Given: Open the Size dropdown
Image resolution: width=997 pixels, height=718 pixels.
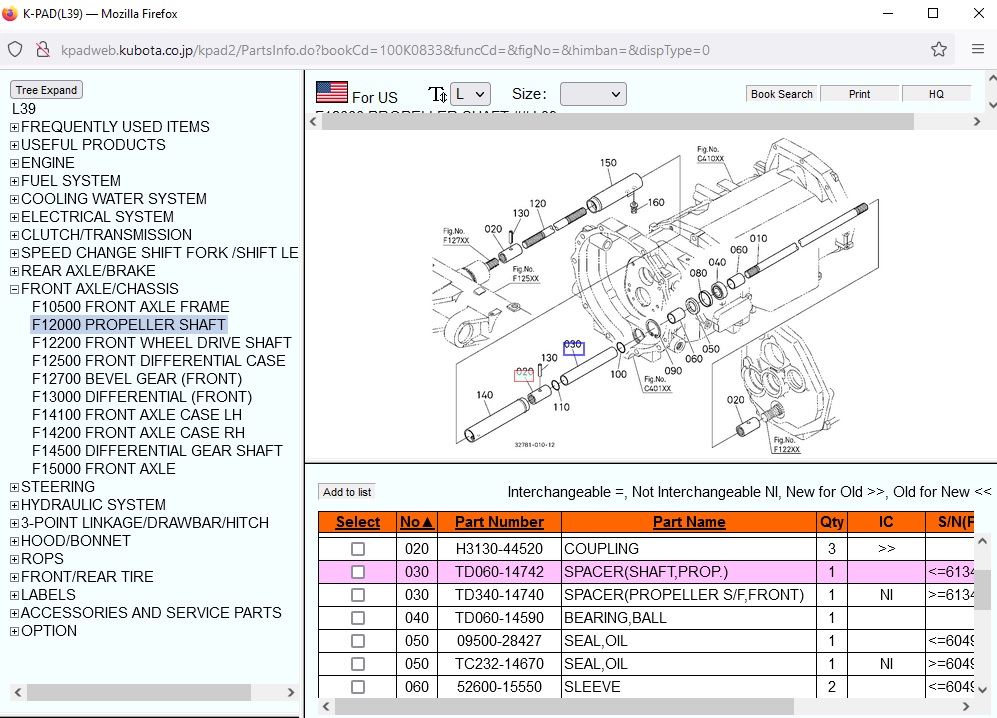Looking at the screenshot, I should coord(593,94).
